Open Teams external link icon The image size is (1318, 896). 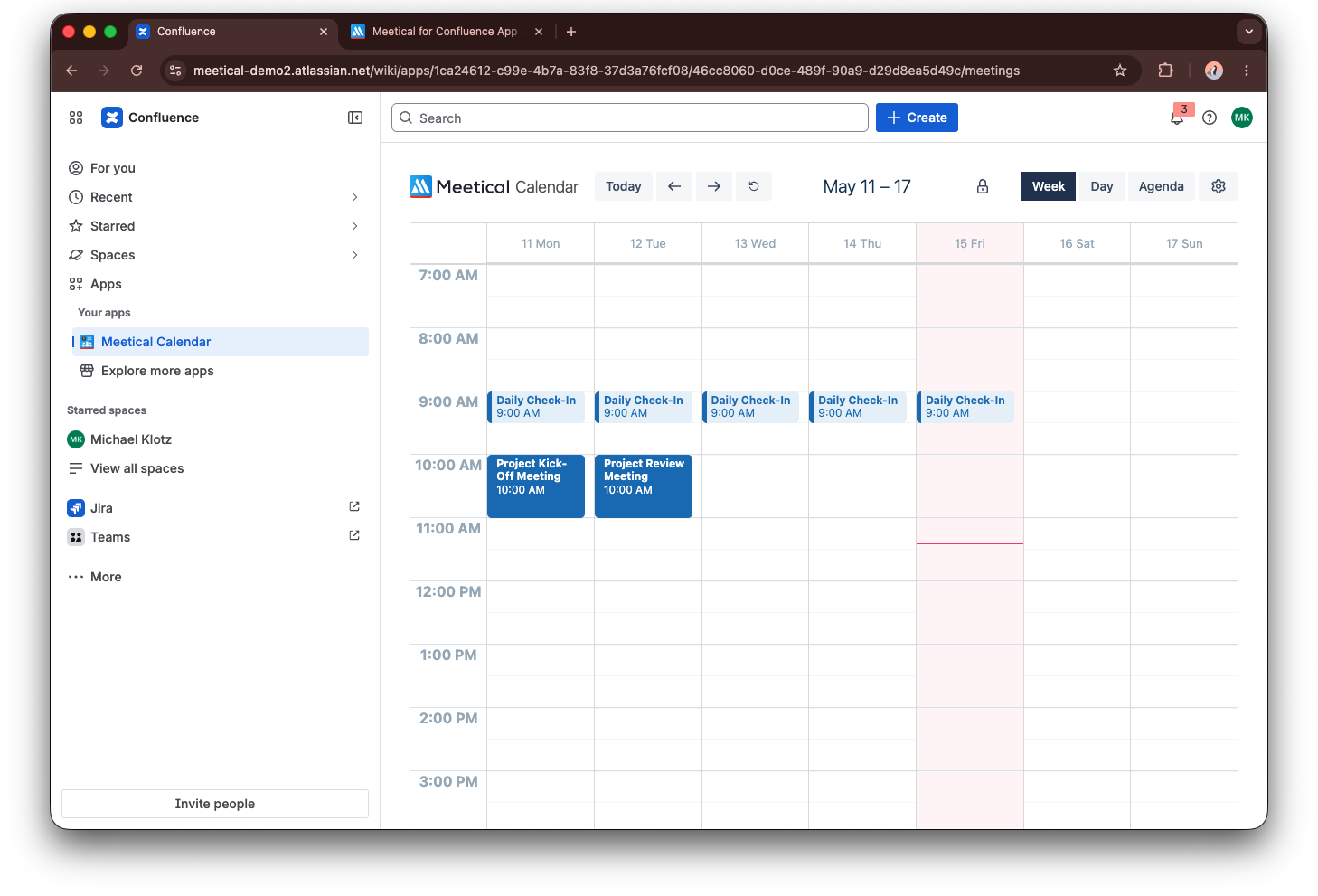coord(354,535)
